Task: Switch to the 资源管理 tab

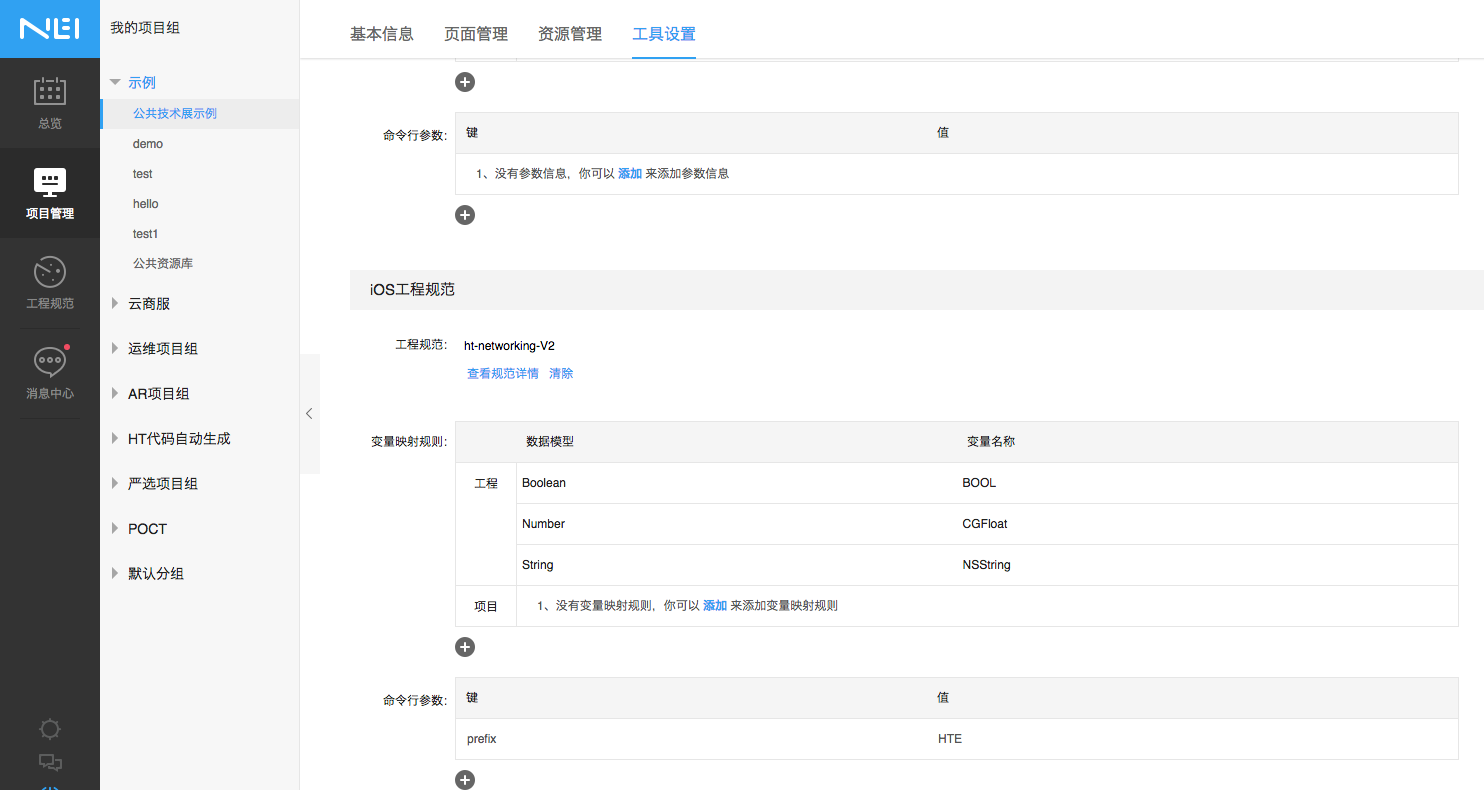Action: 570,34
